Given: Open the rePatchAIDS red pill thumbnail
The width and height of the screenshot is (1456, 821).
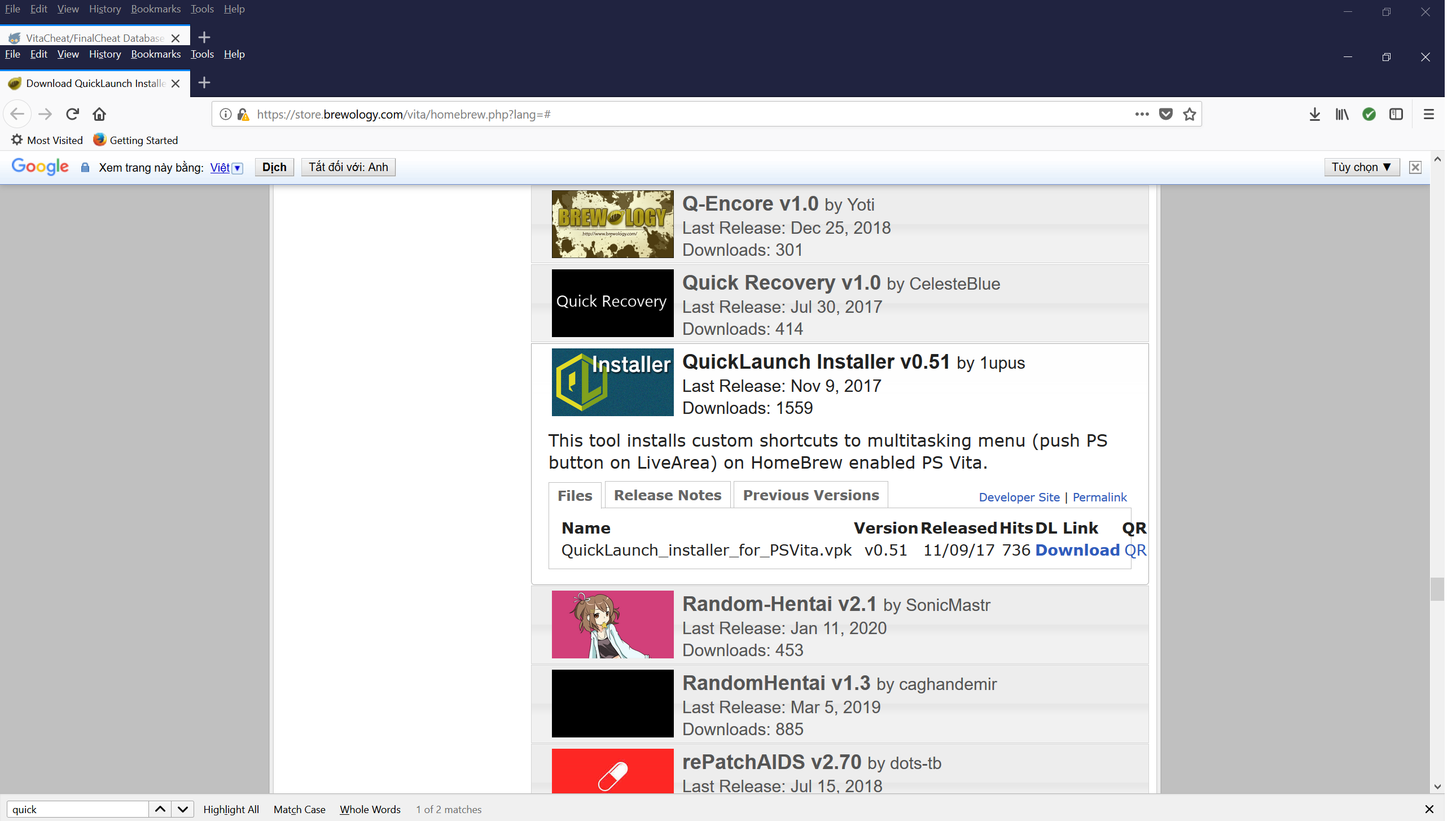Looking at the screenshot, I should coord(613,771).
